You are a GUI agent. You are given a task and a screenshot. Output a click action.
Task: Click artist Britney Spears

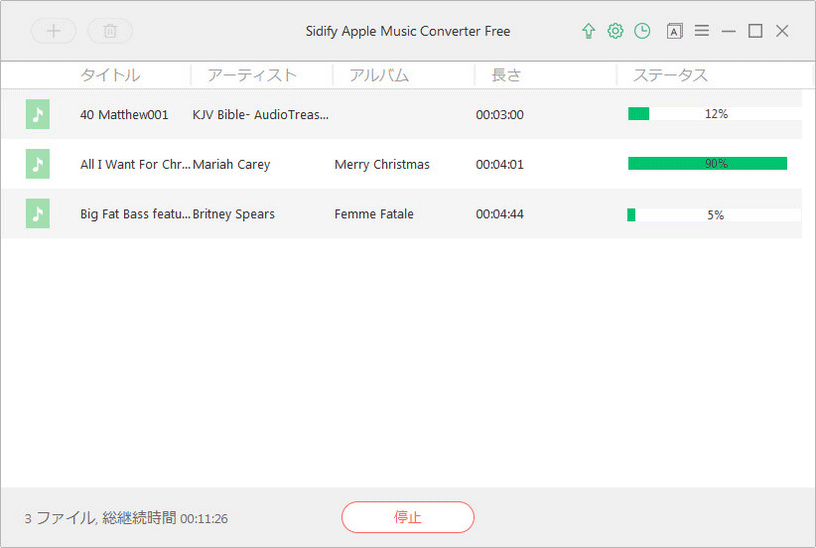(x=233, y=214)
